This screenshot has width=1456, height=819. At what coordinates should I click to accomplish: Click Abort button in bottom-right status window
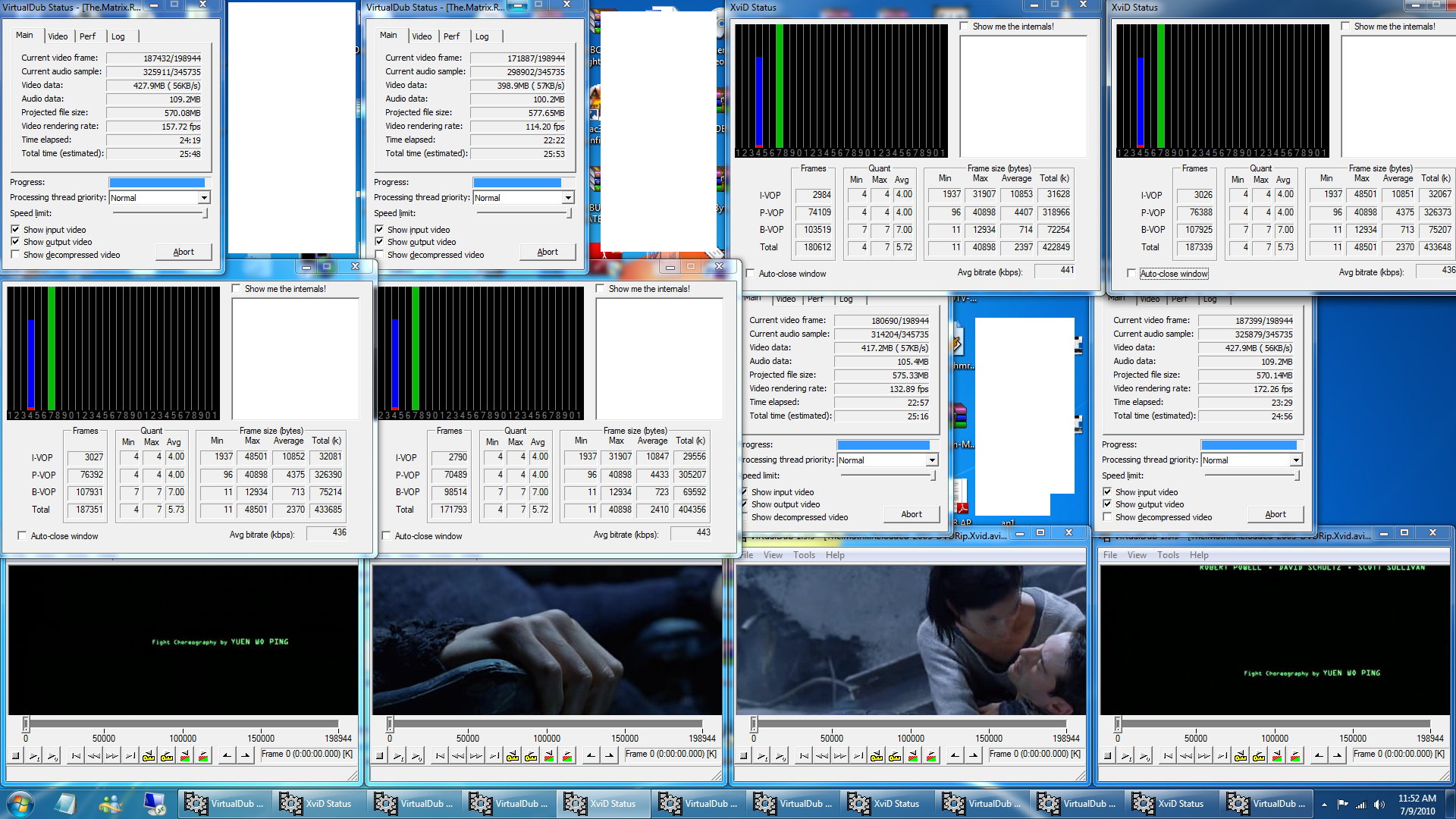coord(1276,514)
